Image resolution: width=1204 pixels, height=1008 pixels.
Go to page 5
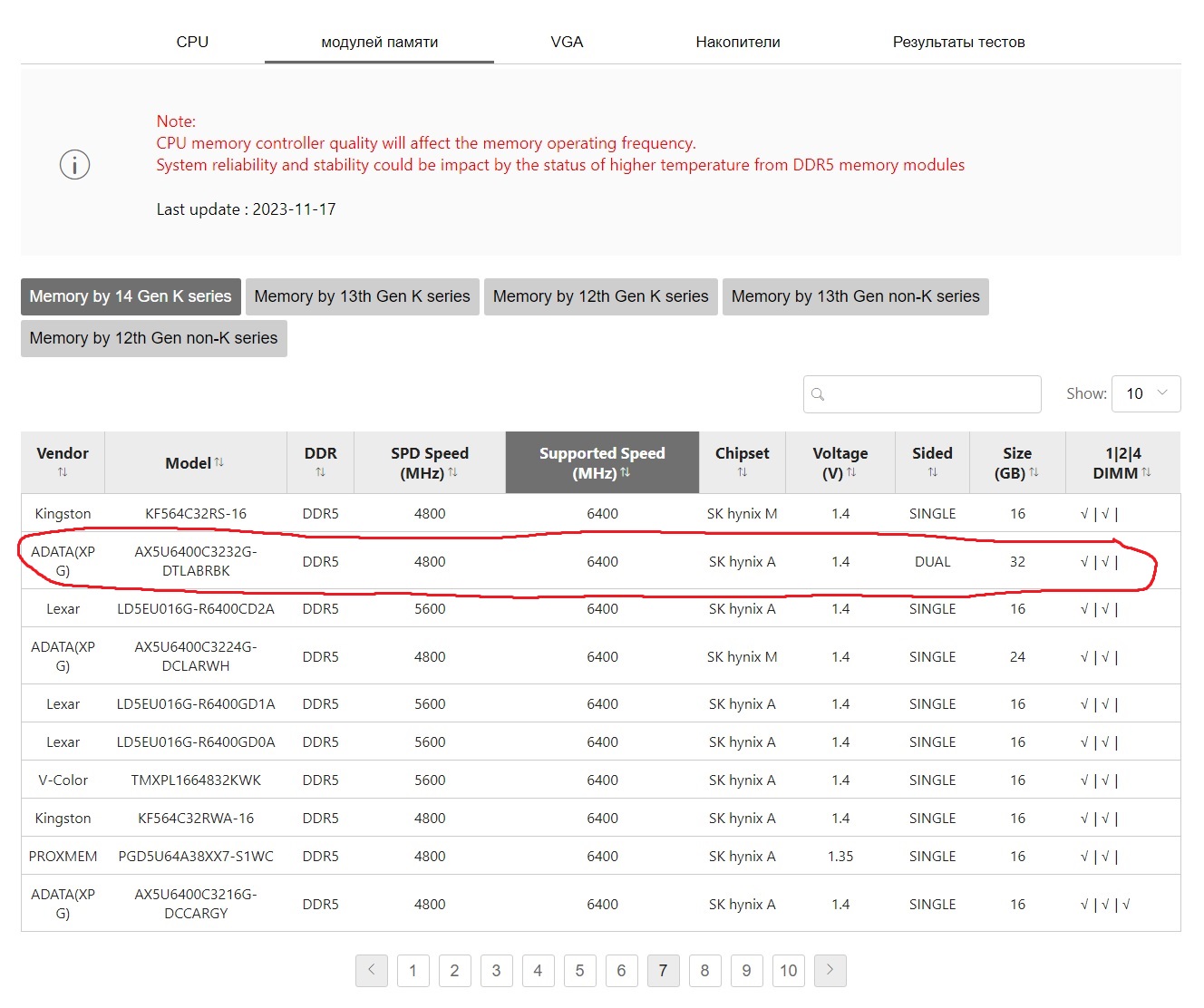[580, 970]
